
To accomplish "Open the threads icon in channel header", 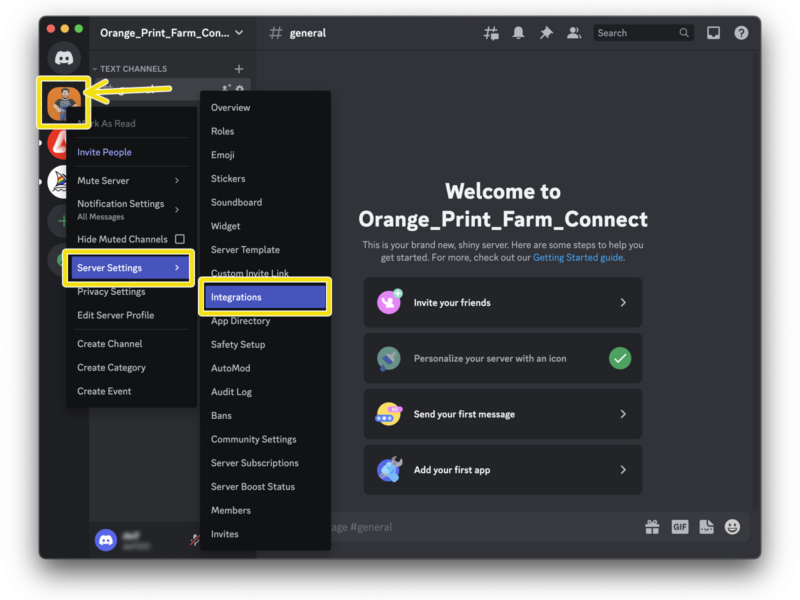I will point(490,32).
